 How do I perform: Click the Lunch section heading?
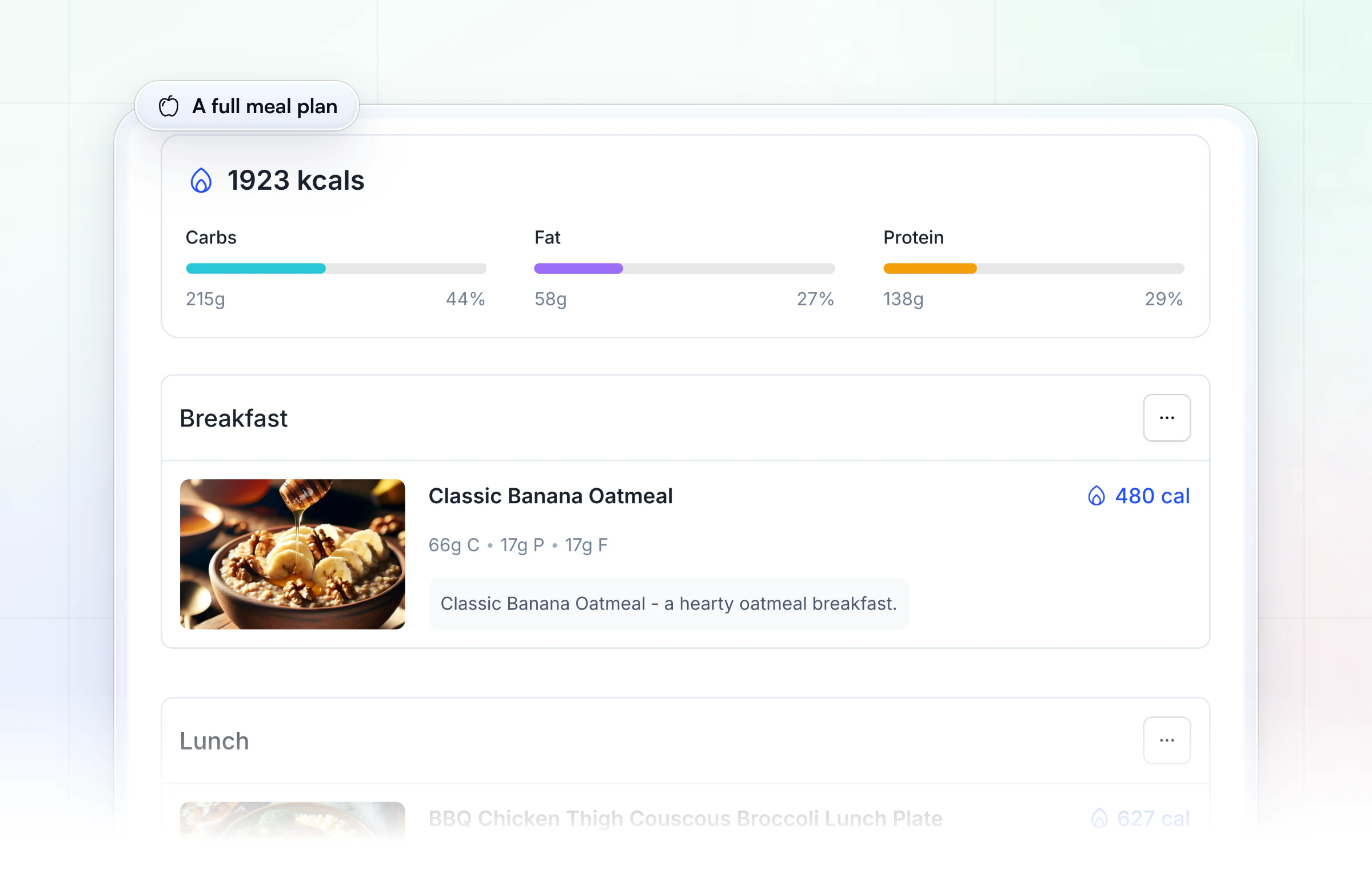pos(214,741)
